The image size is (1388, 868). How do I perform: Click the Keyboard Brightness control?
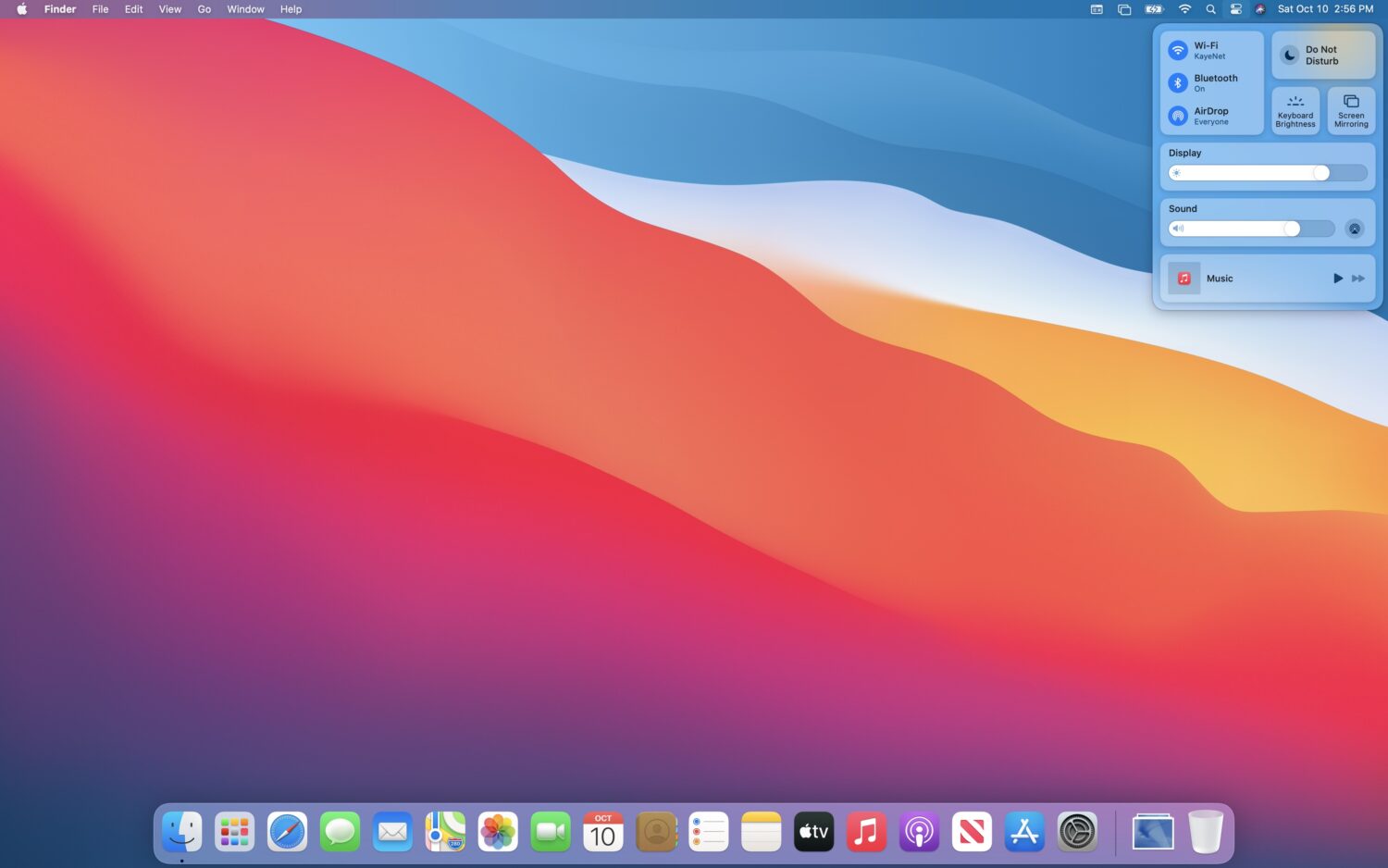pyautogui.click(x=1295, y=110)
